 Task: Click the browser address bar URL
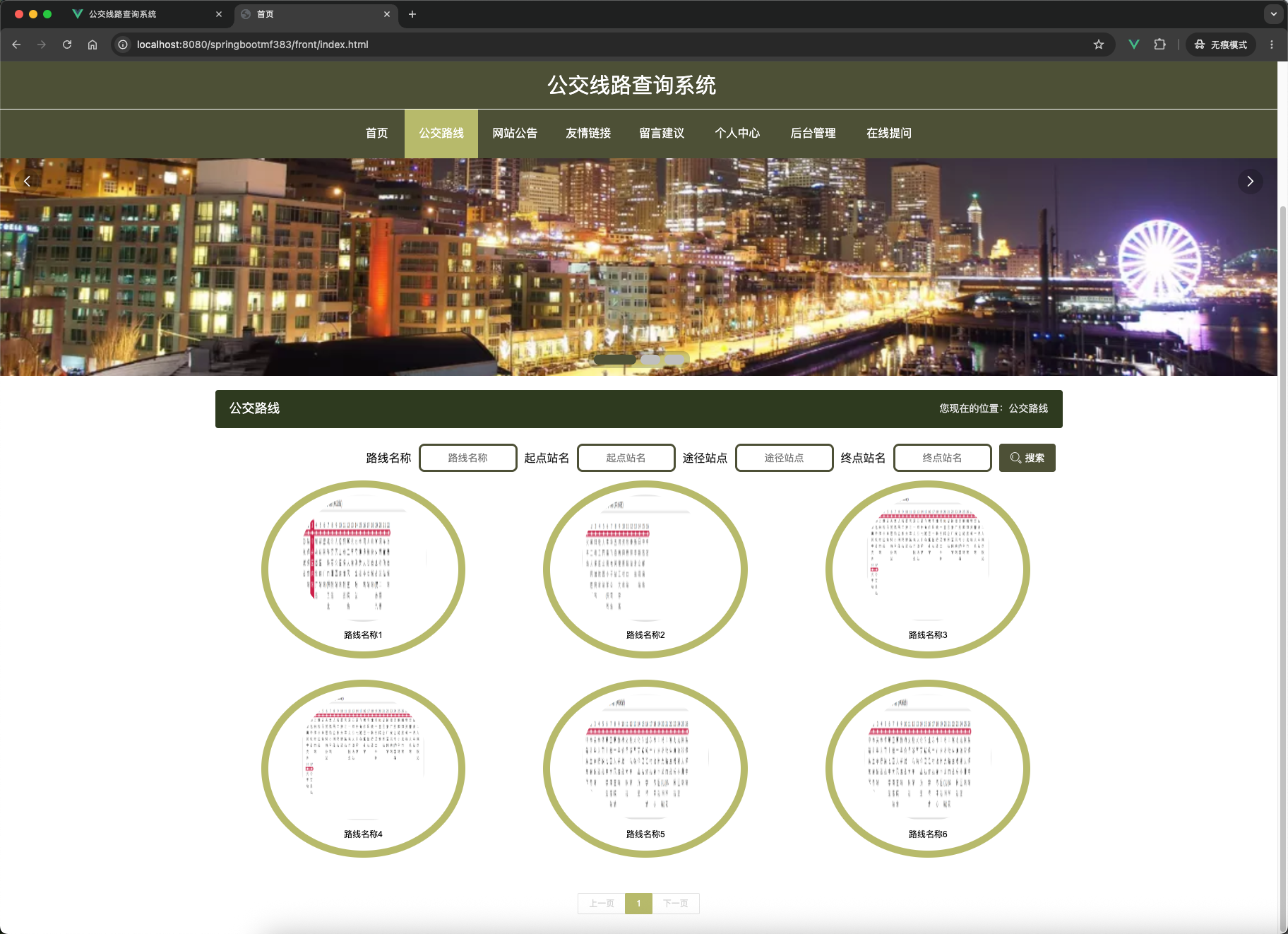pos(252,45)
